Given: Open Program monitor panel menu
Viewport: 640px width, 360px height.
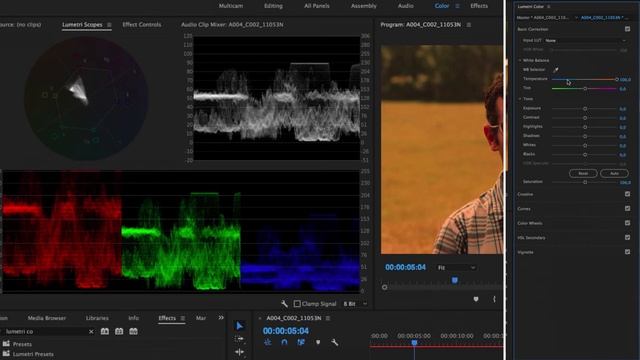Looking at the screenshot, I should [469, 25].
